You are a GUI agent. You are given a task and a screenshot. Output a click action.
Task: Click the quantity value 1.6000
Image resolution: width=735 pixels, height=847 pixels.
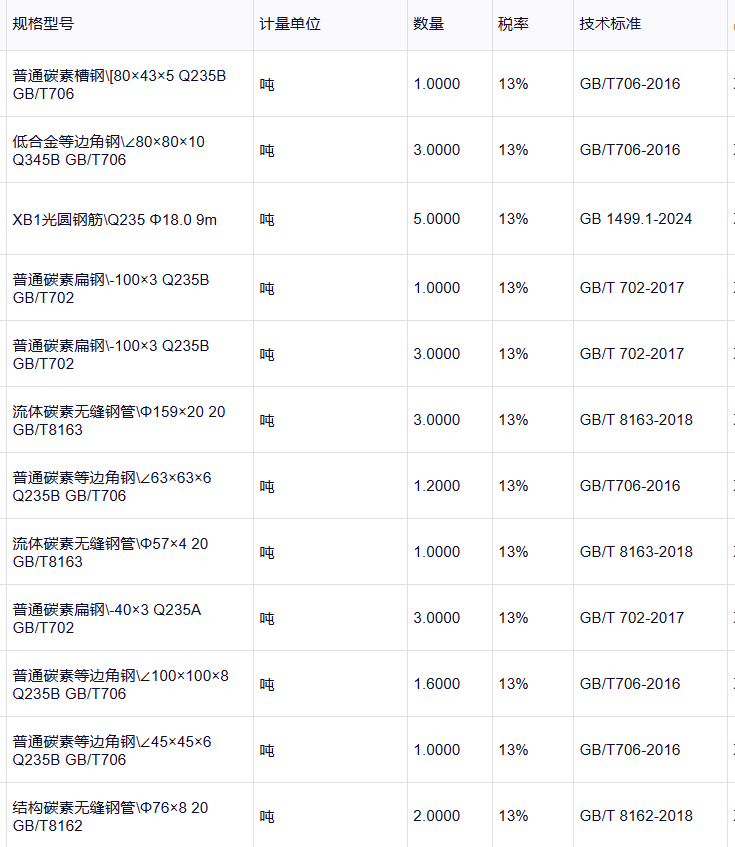pyautogui.click(x=437, y=684)
